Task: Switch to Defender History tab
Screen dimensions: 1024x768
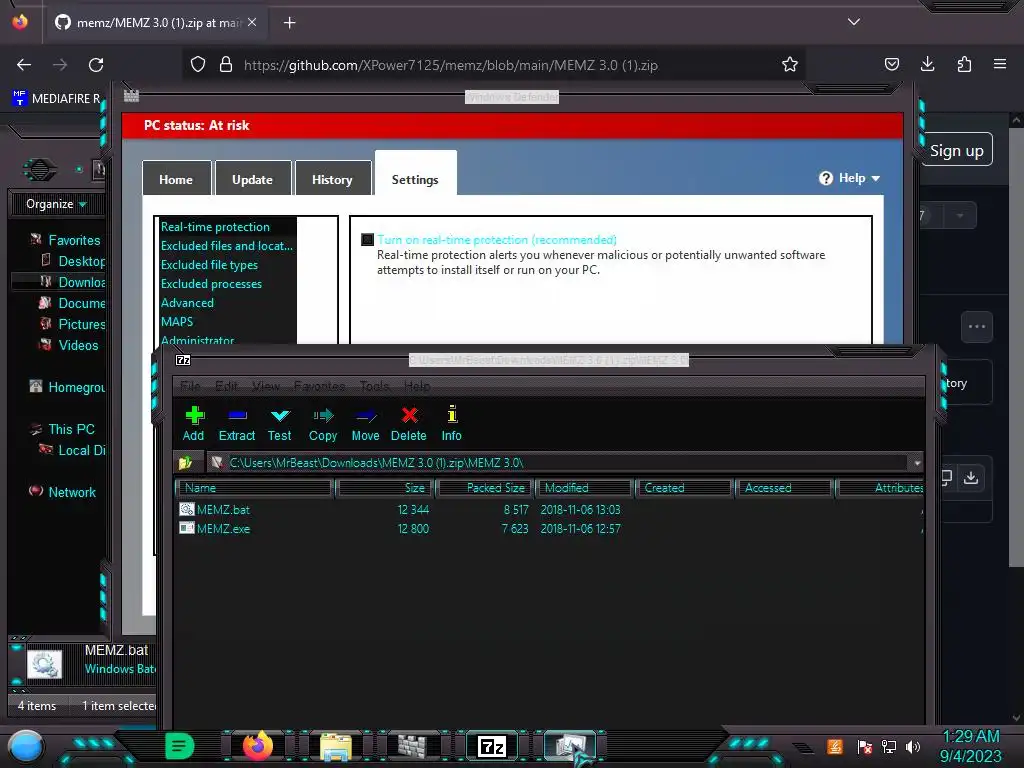Action: pyautogui.click(x=332, y=179)
